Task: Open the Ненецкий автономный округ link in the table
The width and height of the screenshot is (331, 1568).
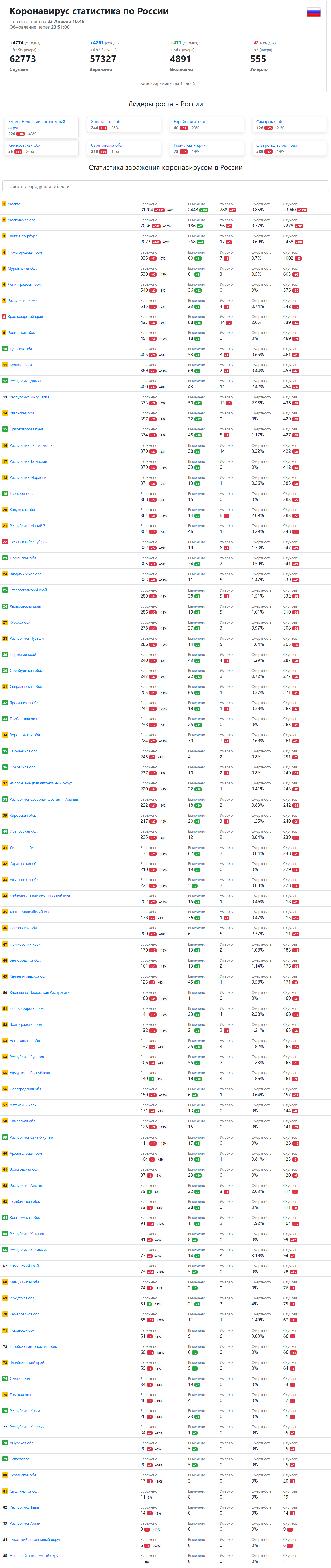Action: [35, 1555]
